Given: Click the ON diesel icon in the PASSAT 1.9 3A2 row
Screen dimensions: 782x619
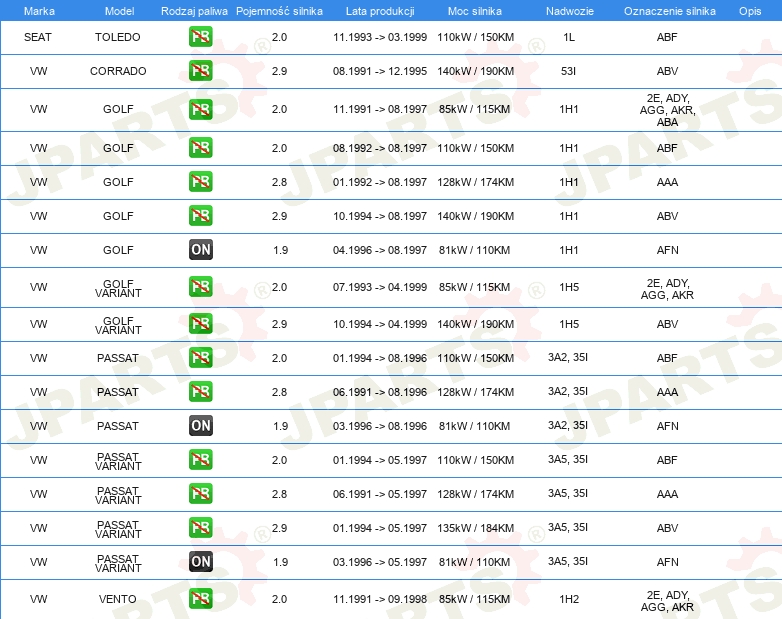Looking at the screenshot, I should coord(200,425).
